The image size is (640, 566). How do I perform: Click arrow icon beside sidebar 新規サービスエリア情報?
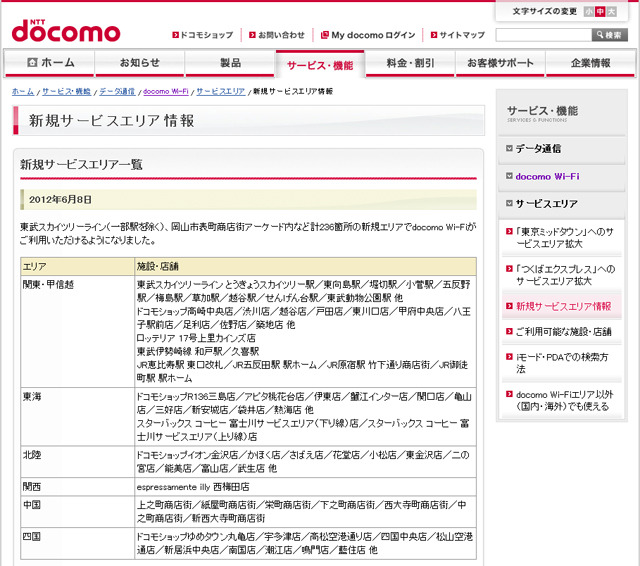click(x=509, y=306)
